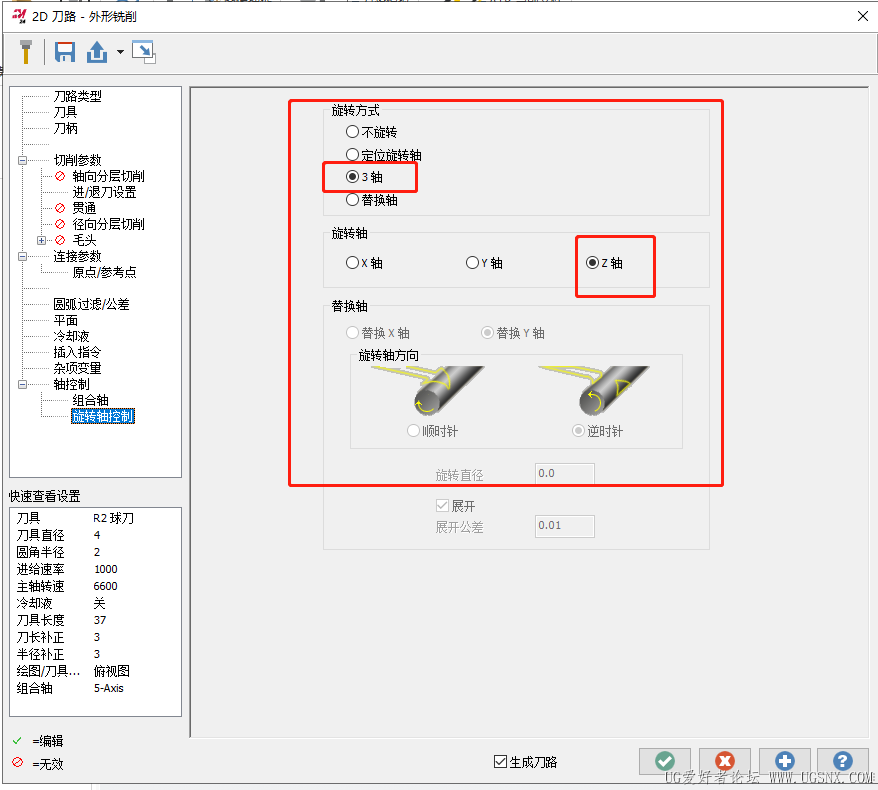Screen dimensions: 878x790
Task: Click the counterclockwise rotation direction image
Action: click(594, 390)
